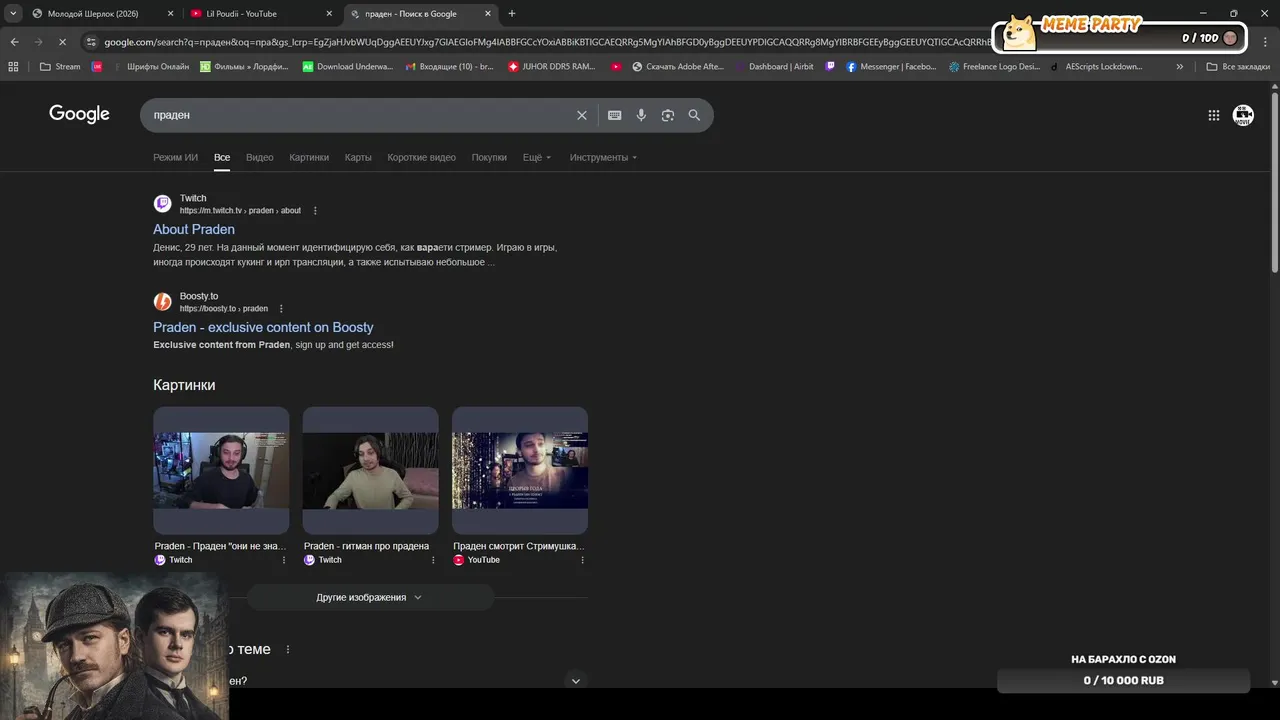Click the 'https://boosty.to › praden' breadcrumb
The width and height of the screenshot is (1280, 720).
click(224, 309)
